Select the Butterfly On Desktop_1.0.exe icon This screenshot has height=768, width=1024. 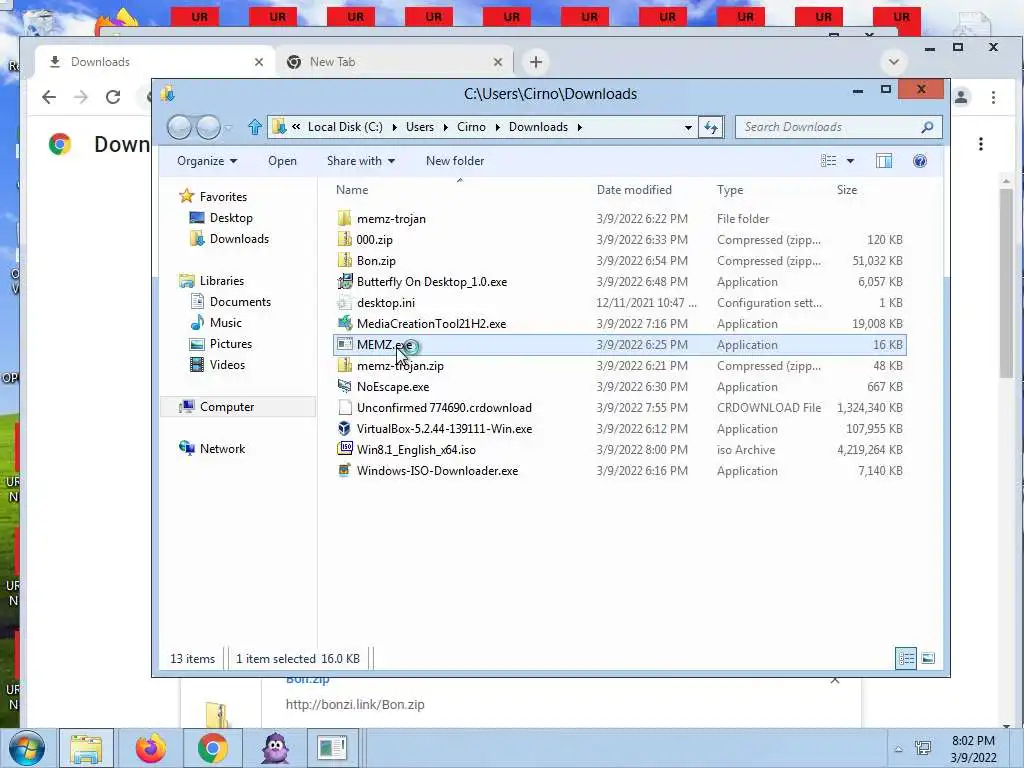[345, 281]
